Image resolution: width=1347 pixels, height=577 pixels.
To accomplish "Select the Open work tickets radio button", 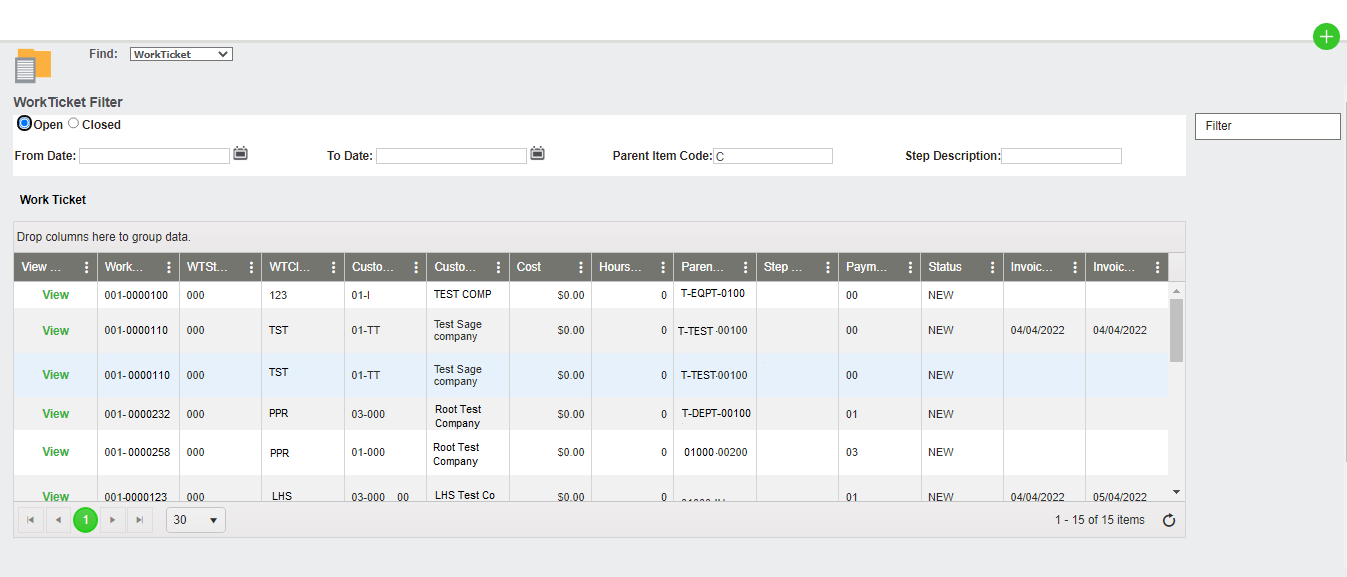I will pyautogui.click(x=22, y=123).
